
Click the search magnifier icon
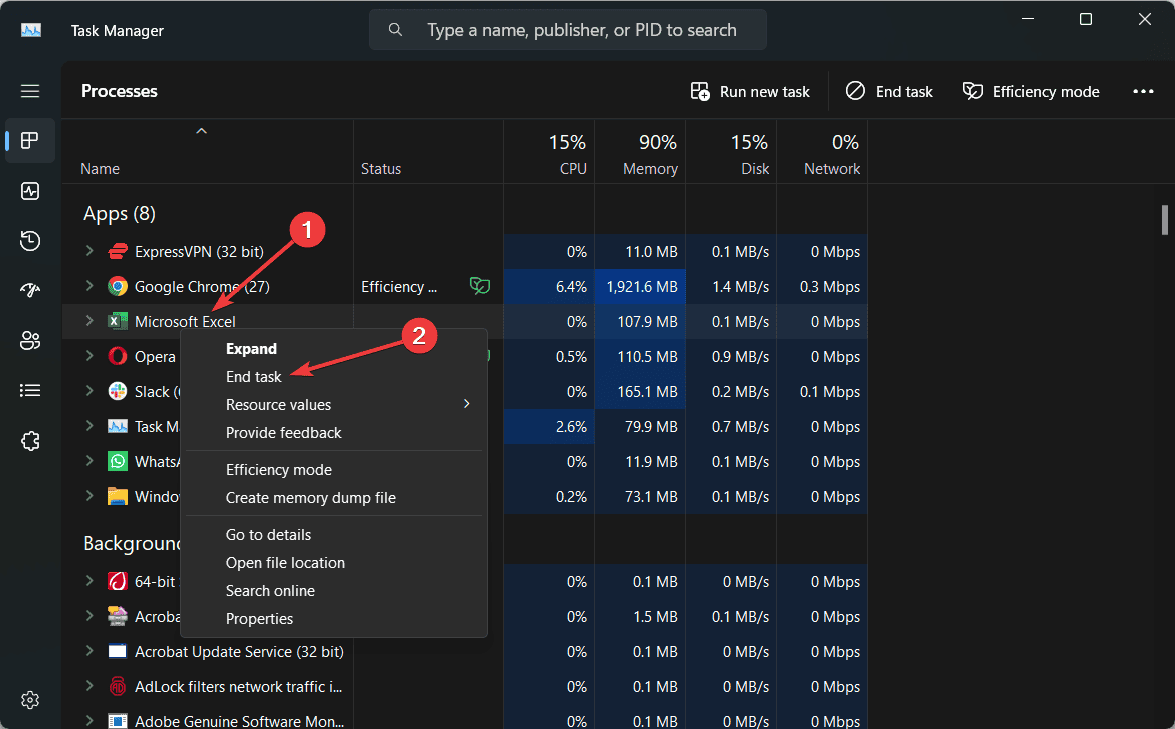click(x=395, y=30)
